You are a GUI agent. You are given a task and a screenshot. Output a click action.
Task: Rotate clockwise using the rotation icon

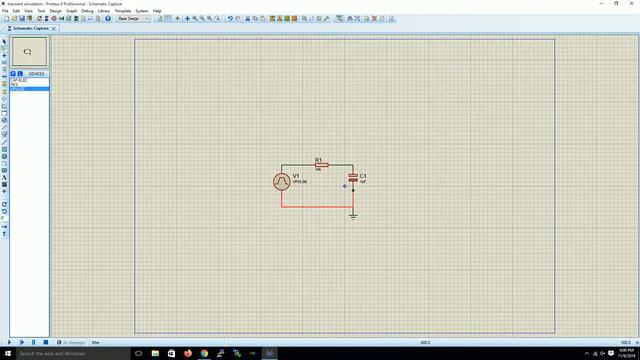coord(4,204)
